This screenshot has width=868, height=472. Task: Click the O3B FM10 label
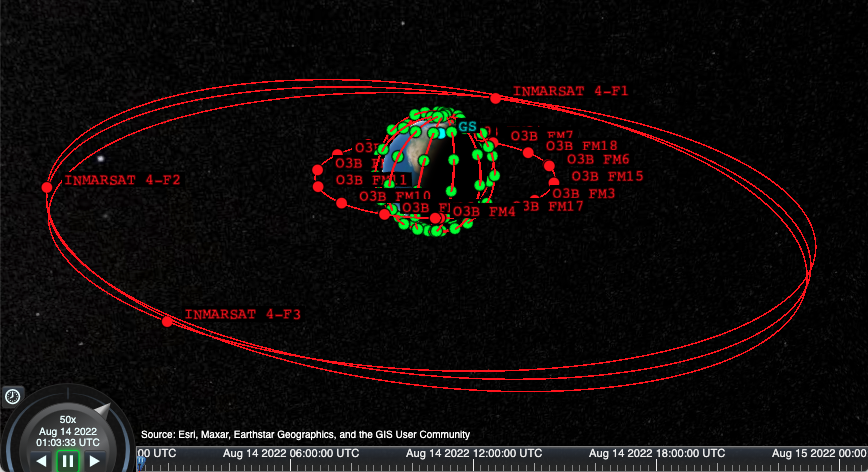[x=395, y=196]
